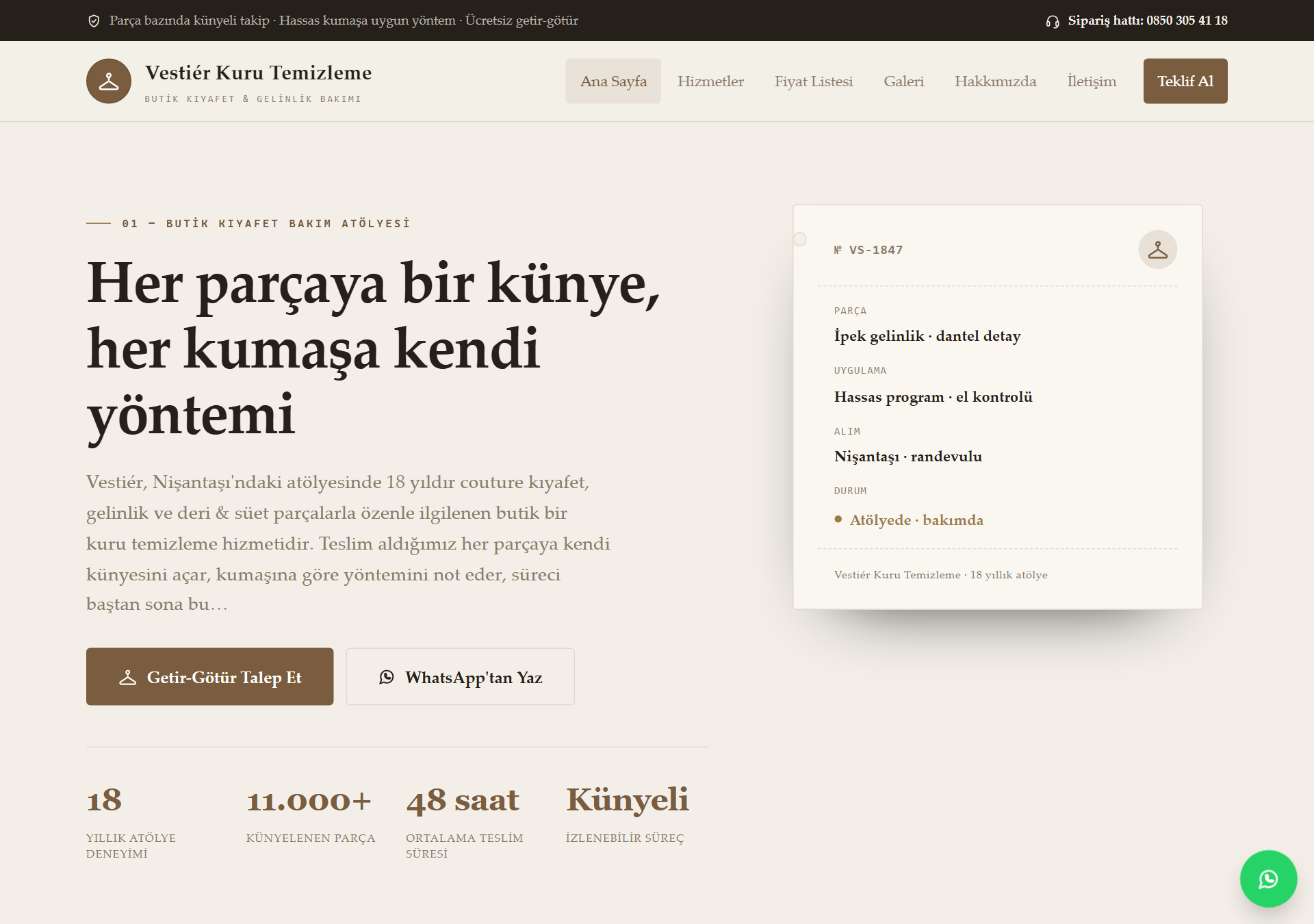Click the UYGULAMA label on the card
Screen dimensions: 1314x924
(860, 371)
